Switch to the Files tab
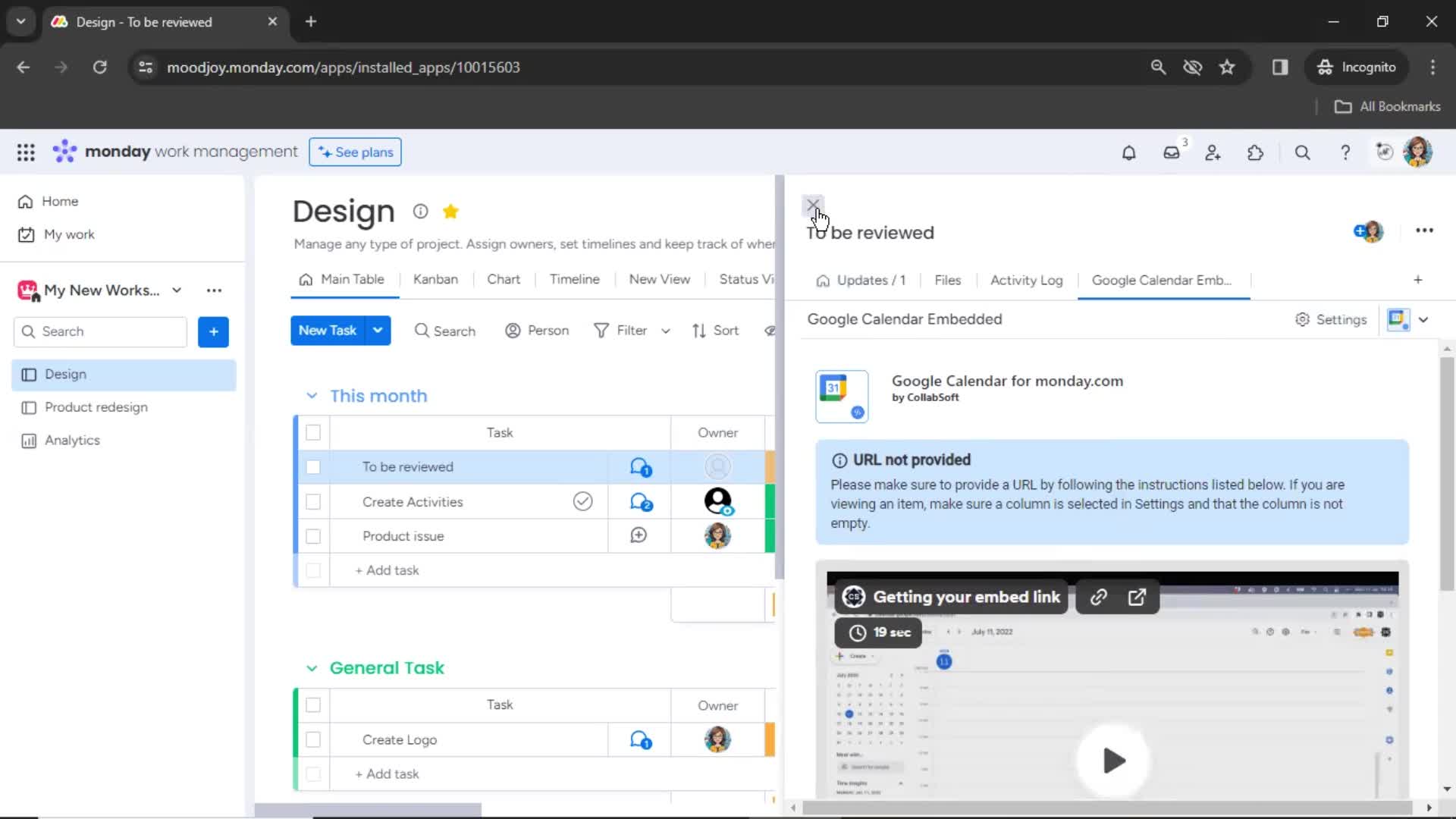The image size is (1456, 819). tap(947, 280)
